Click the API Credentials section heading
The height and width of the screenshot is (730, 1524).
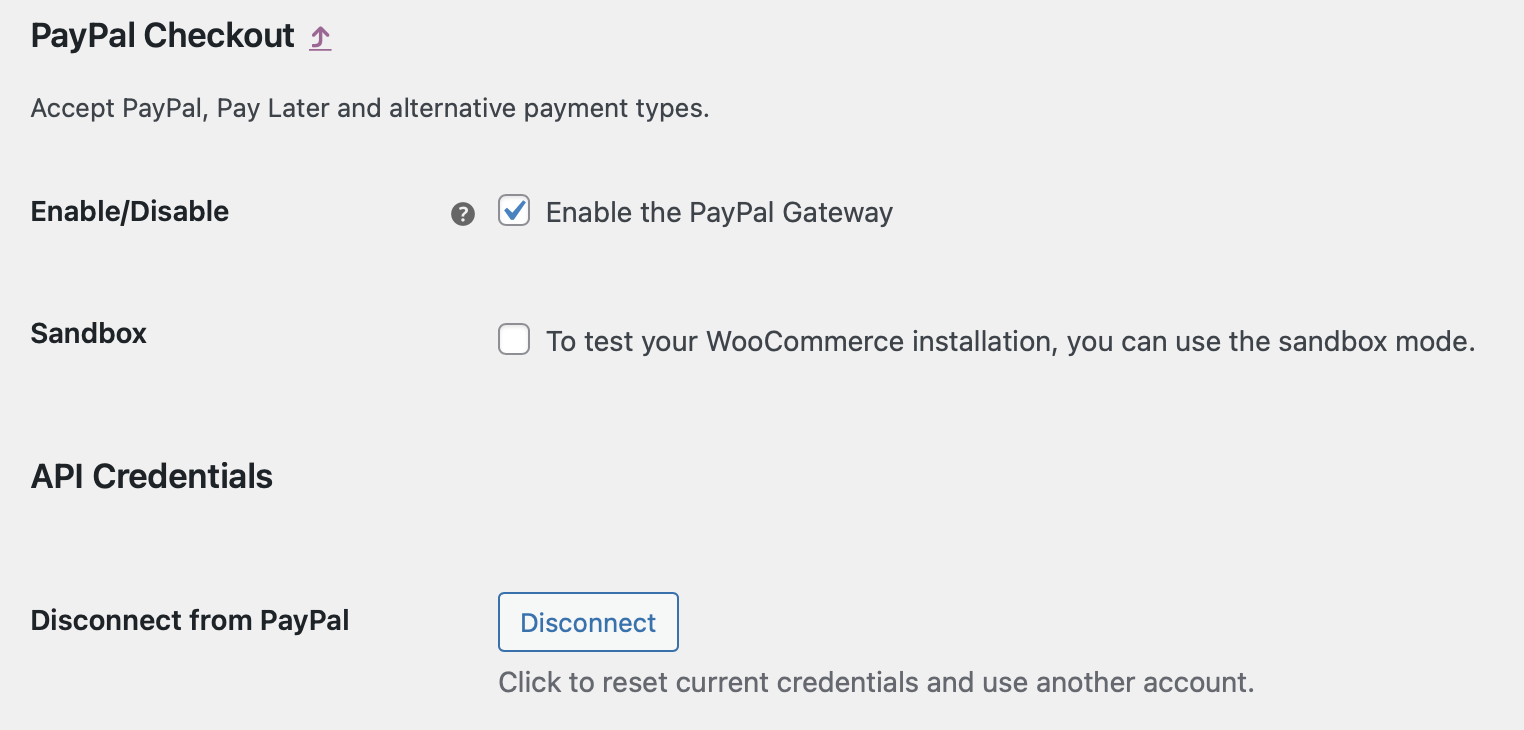click(151, 477)
